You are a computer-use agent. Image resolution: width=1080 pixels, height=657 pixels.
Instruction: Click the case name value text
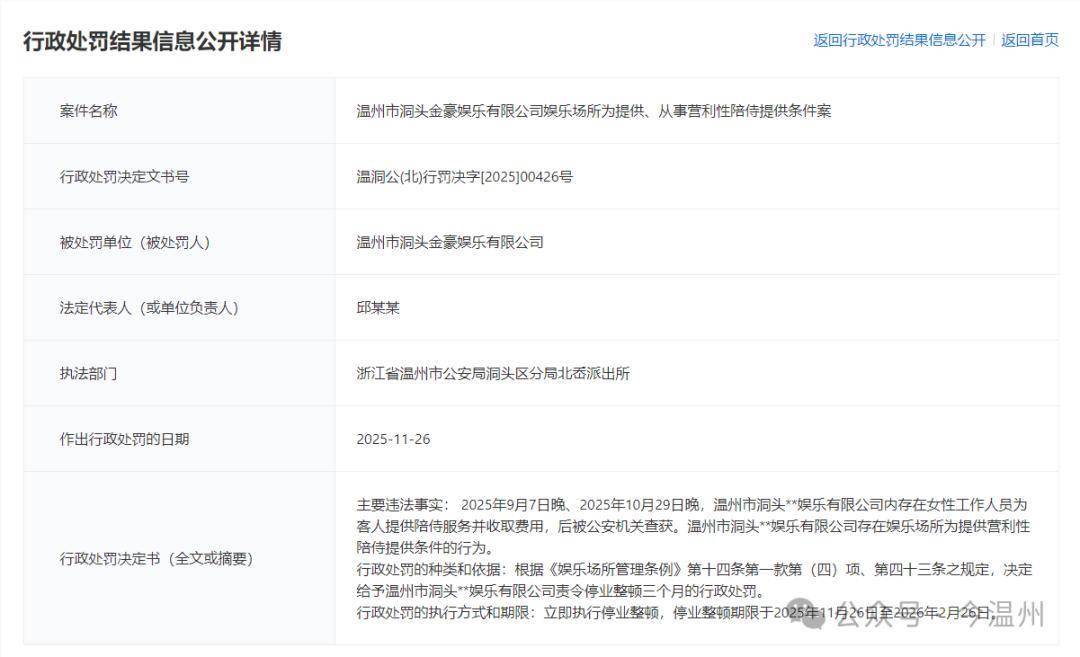[x=593, y=111]
